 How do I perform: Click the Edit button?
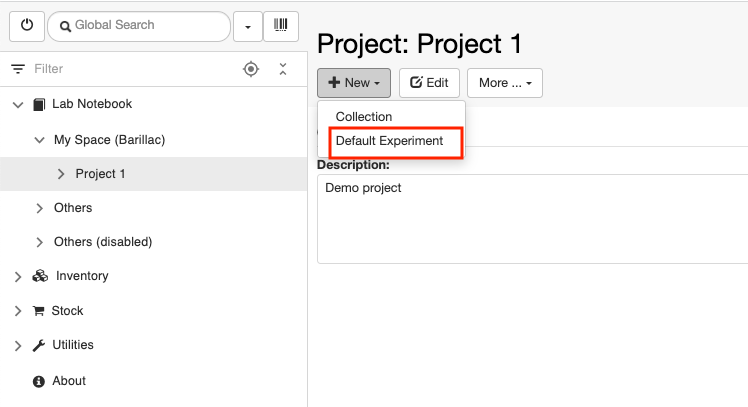pyautogui.click(x=429, y=83)
